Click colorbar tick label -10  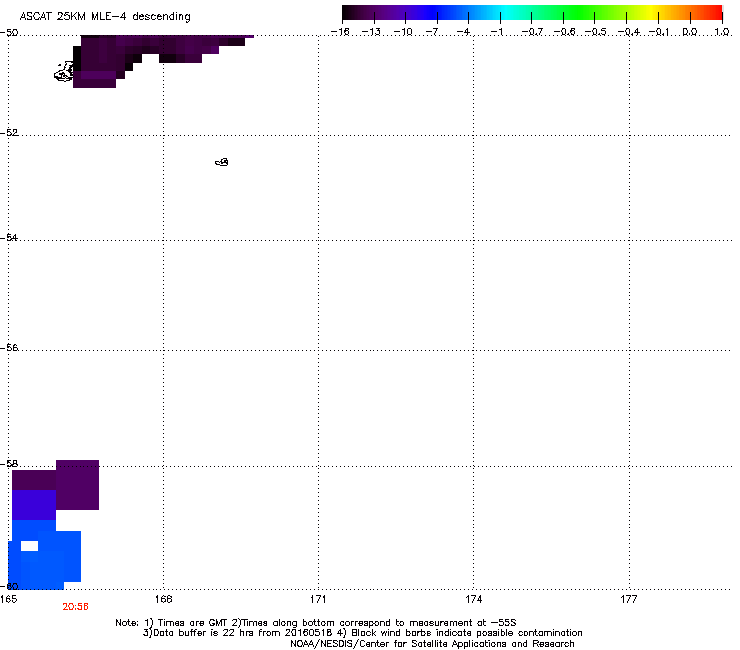coord(403,32)
